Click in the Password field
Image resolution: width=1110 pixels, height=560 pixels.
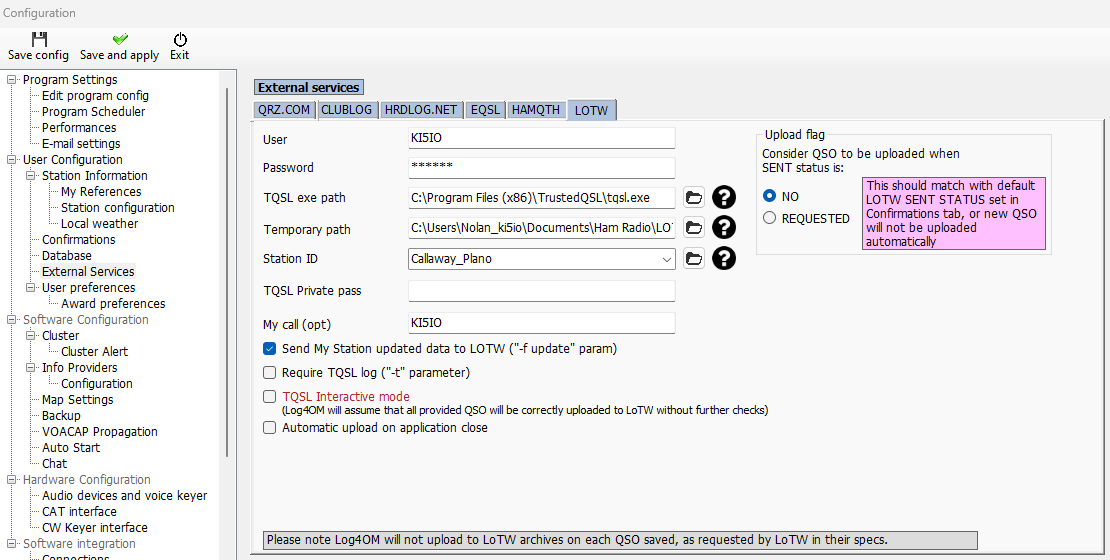coord(542,167)
